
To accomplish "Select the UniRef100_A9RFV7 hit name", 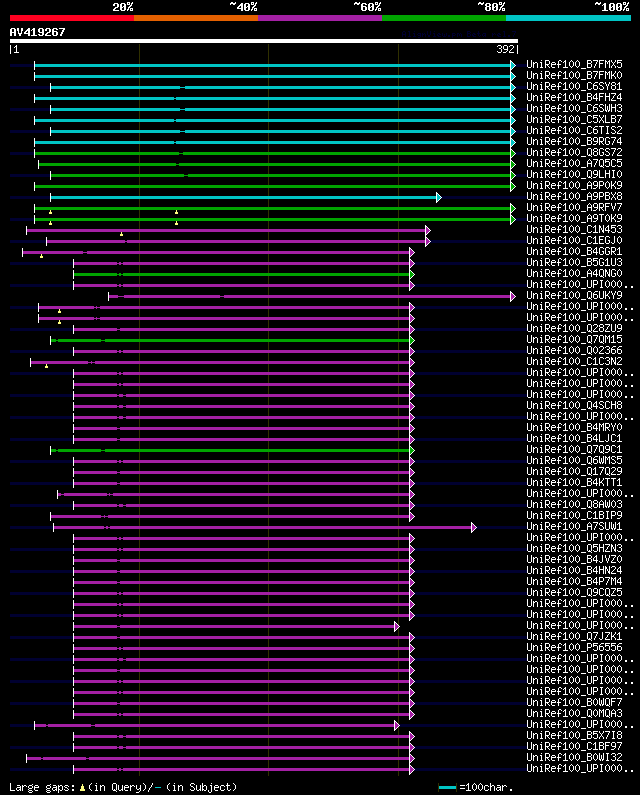I will 574,207.
